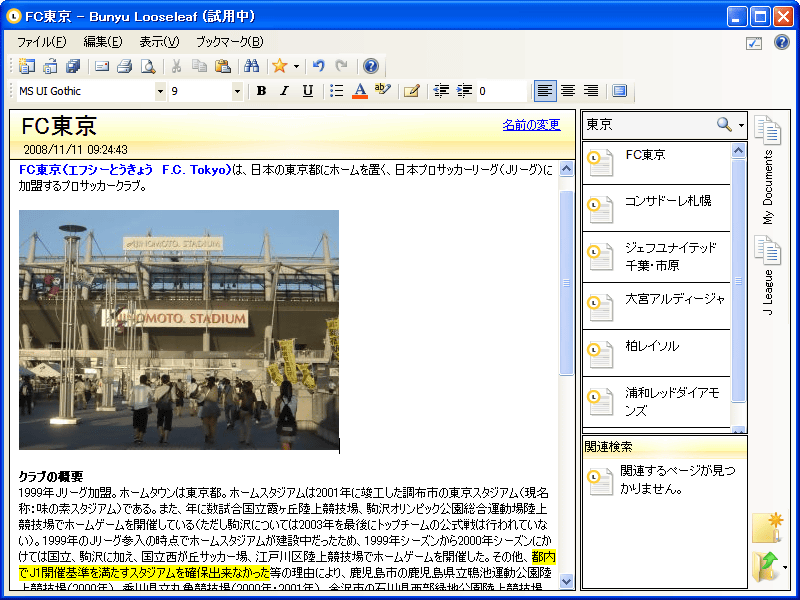Click the paste clipboard icon
Image resolution: width=800 pixels, height=600 pixels.
pos(222,66)
